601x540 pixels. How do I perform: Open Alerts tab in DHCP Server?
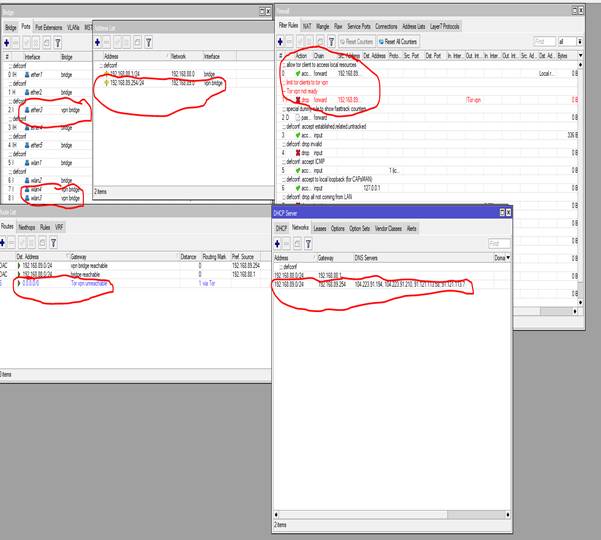click(x=412, y=228)
